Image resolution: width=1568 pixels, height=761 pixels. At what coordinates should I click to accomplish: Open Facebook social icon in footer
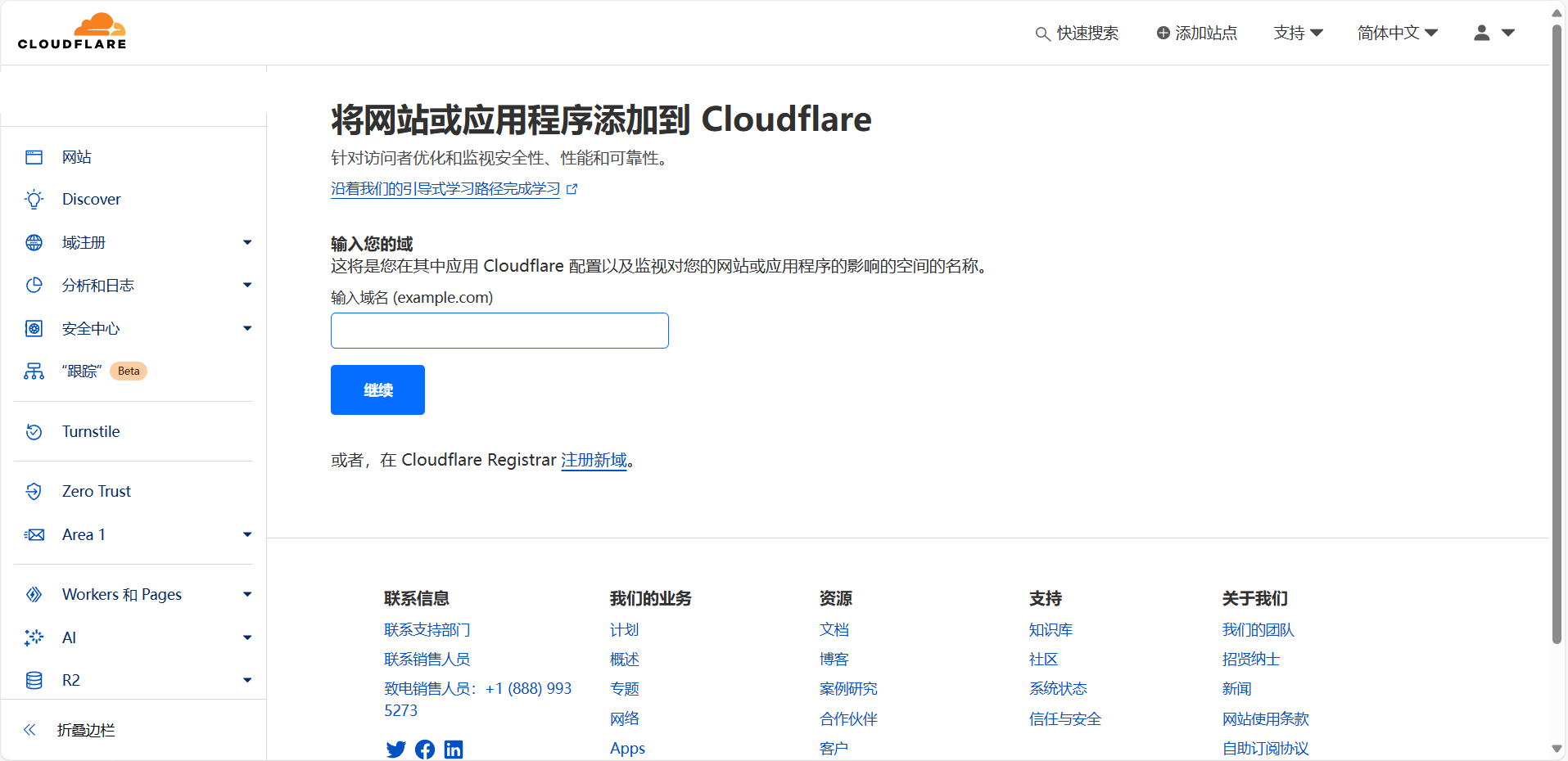[x=425, y=750]
